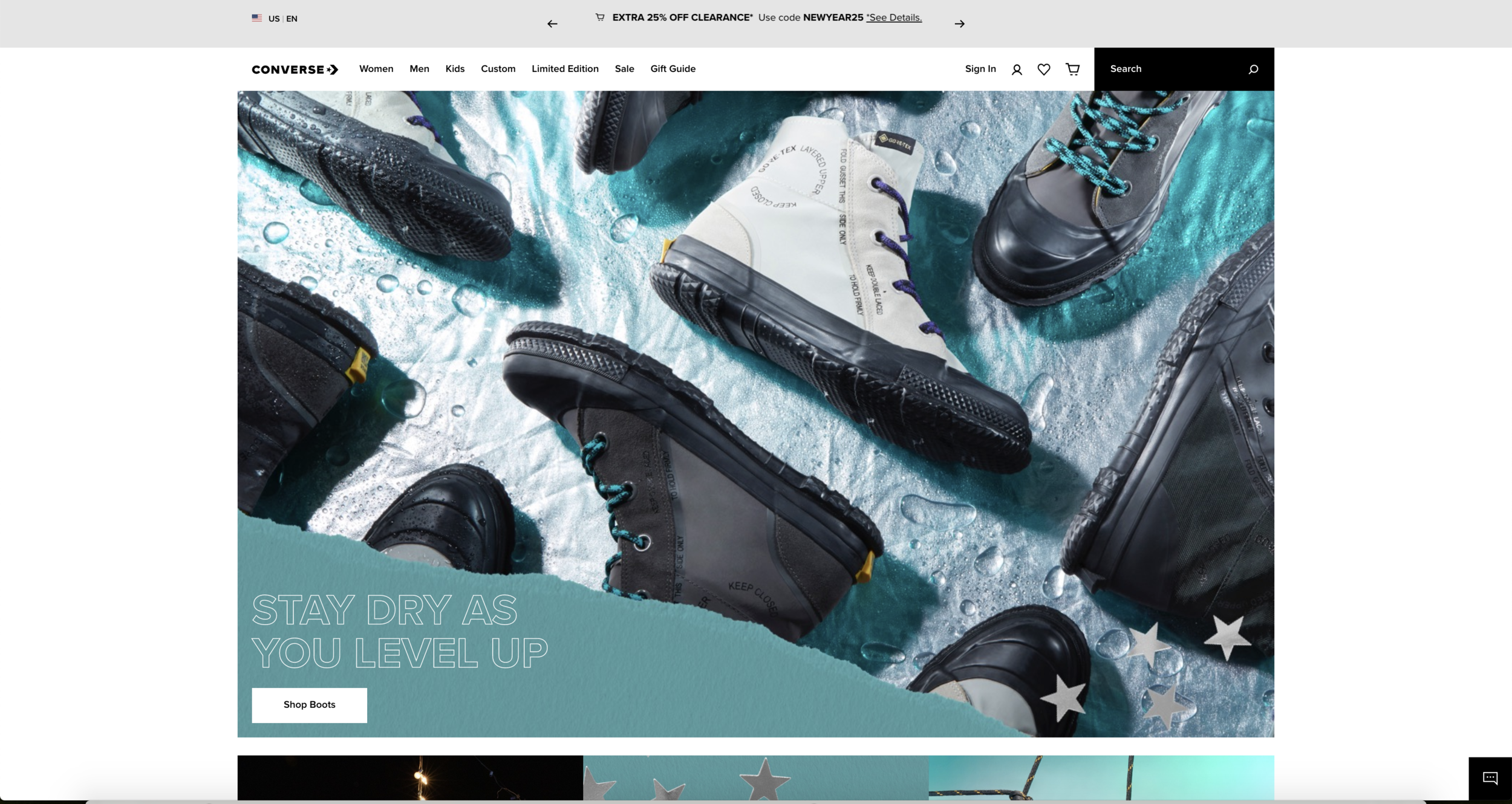Open the Limited Edition menu
This screenshot has height=804, width=1512.
click(x=564, y=69)
